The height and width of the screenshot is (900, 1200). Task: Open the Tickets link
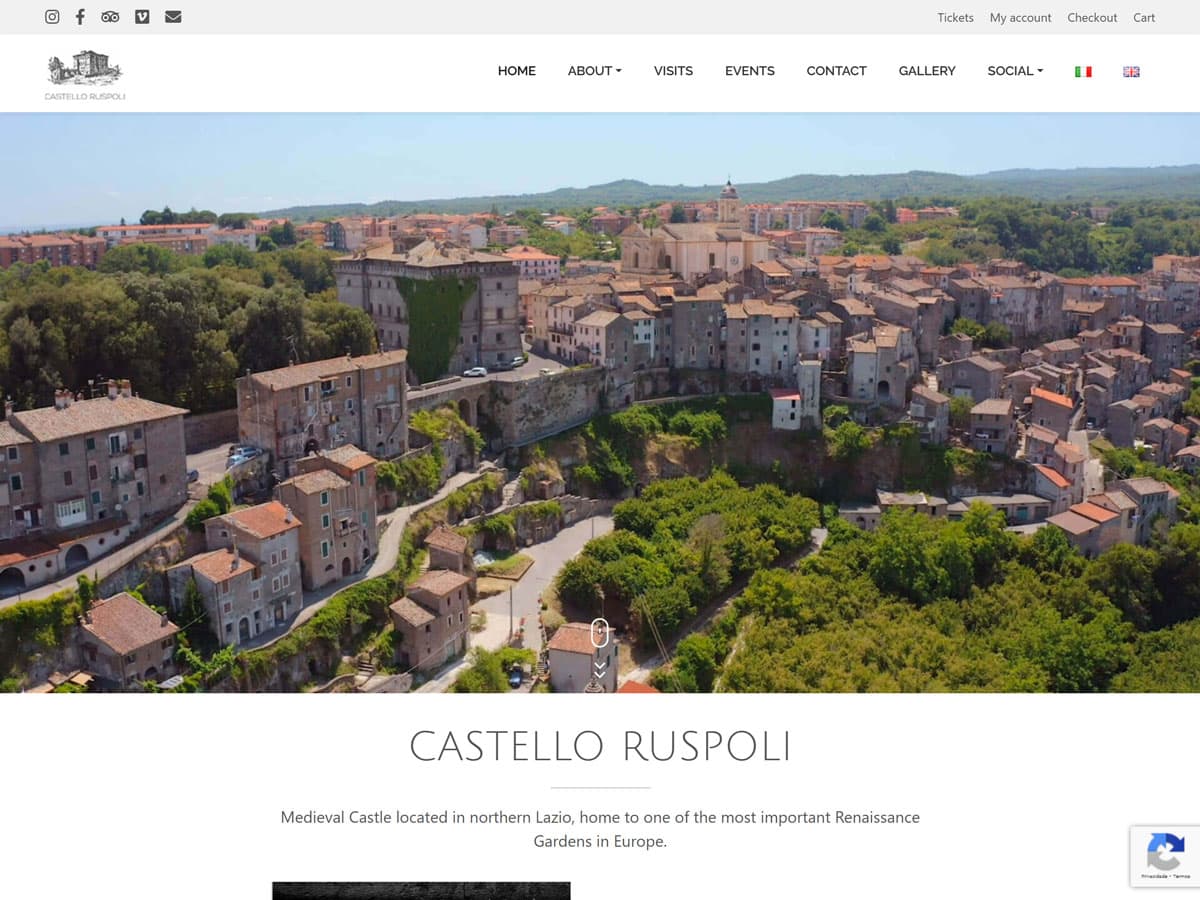955,17
